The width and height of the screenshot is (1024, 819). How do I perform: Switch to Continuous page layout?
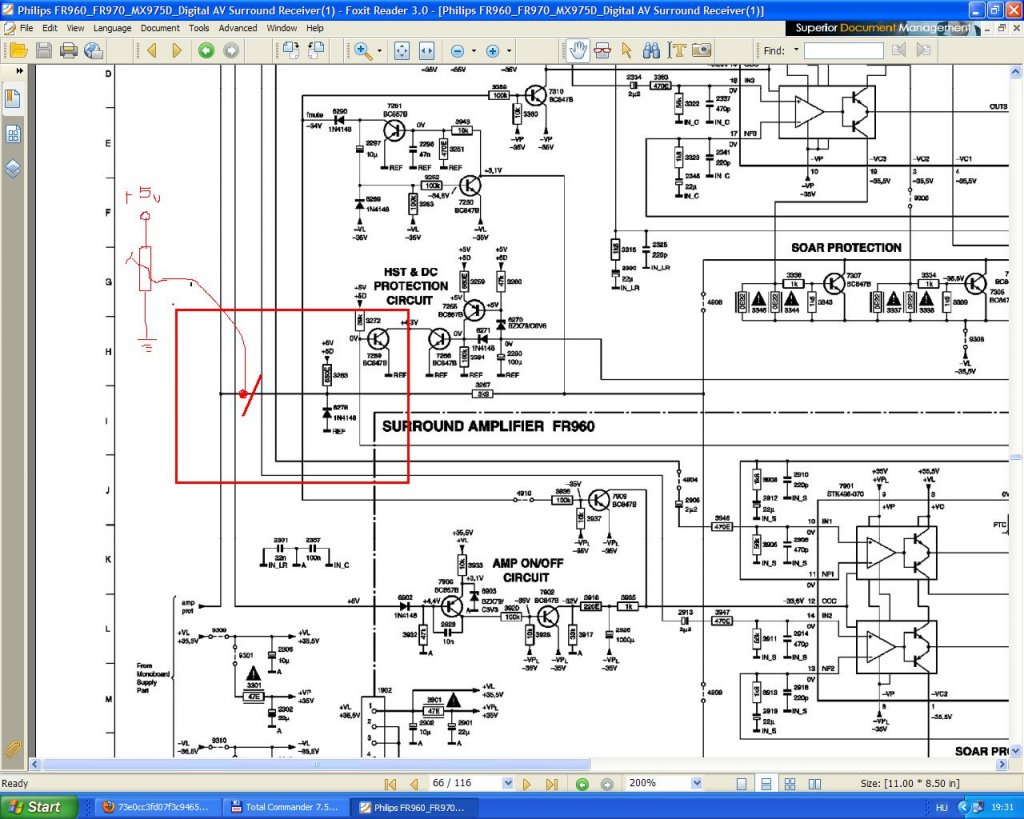[x=766, y=784]
